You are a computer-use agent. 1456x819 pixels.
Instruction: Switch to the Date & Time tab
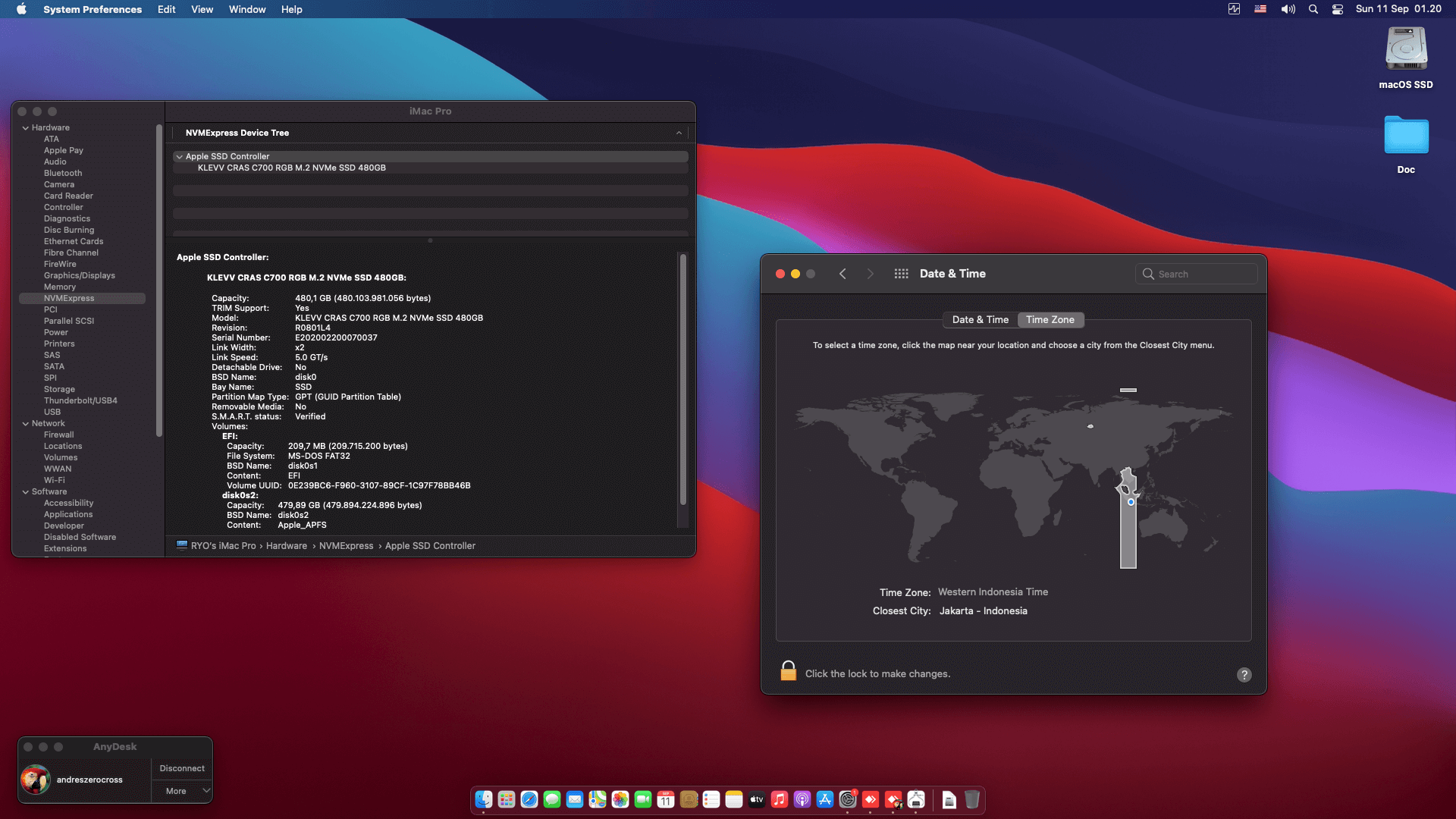[x=980, y=320]
